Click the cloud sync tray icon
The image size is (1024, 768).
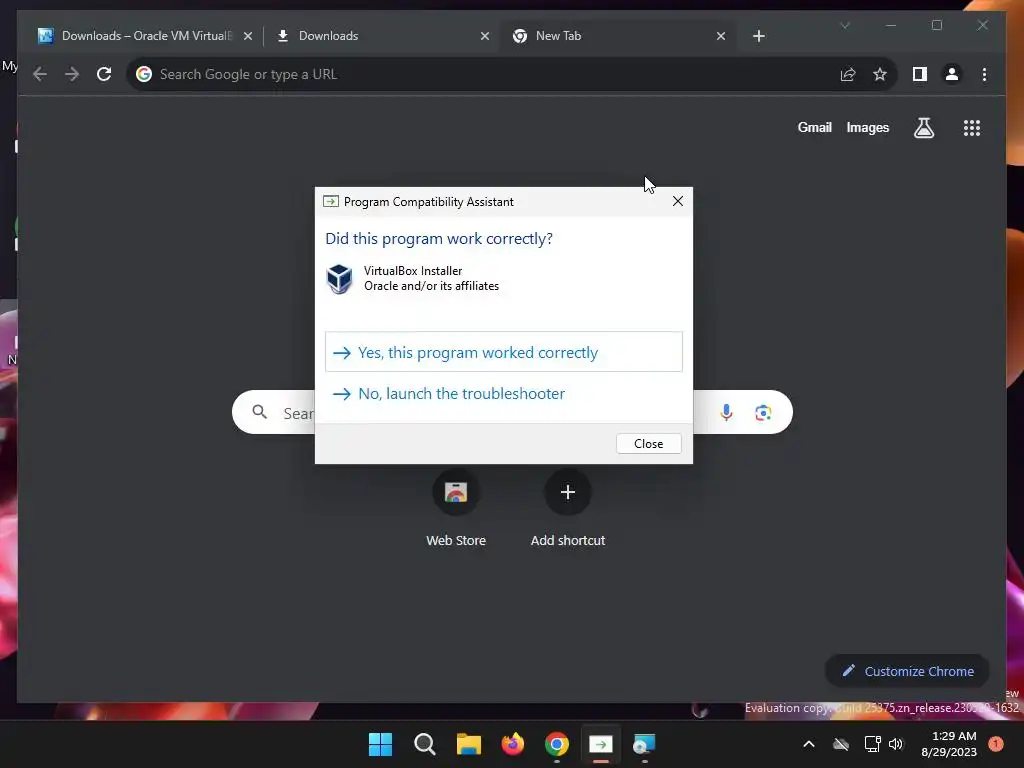841,744
